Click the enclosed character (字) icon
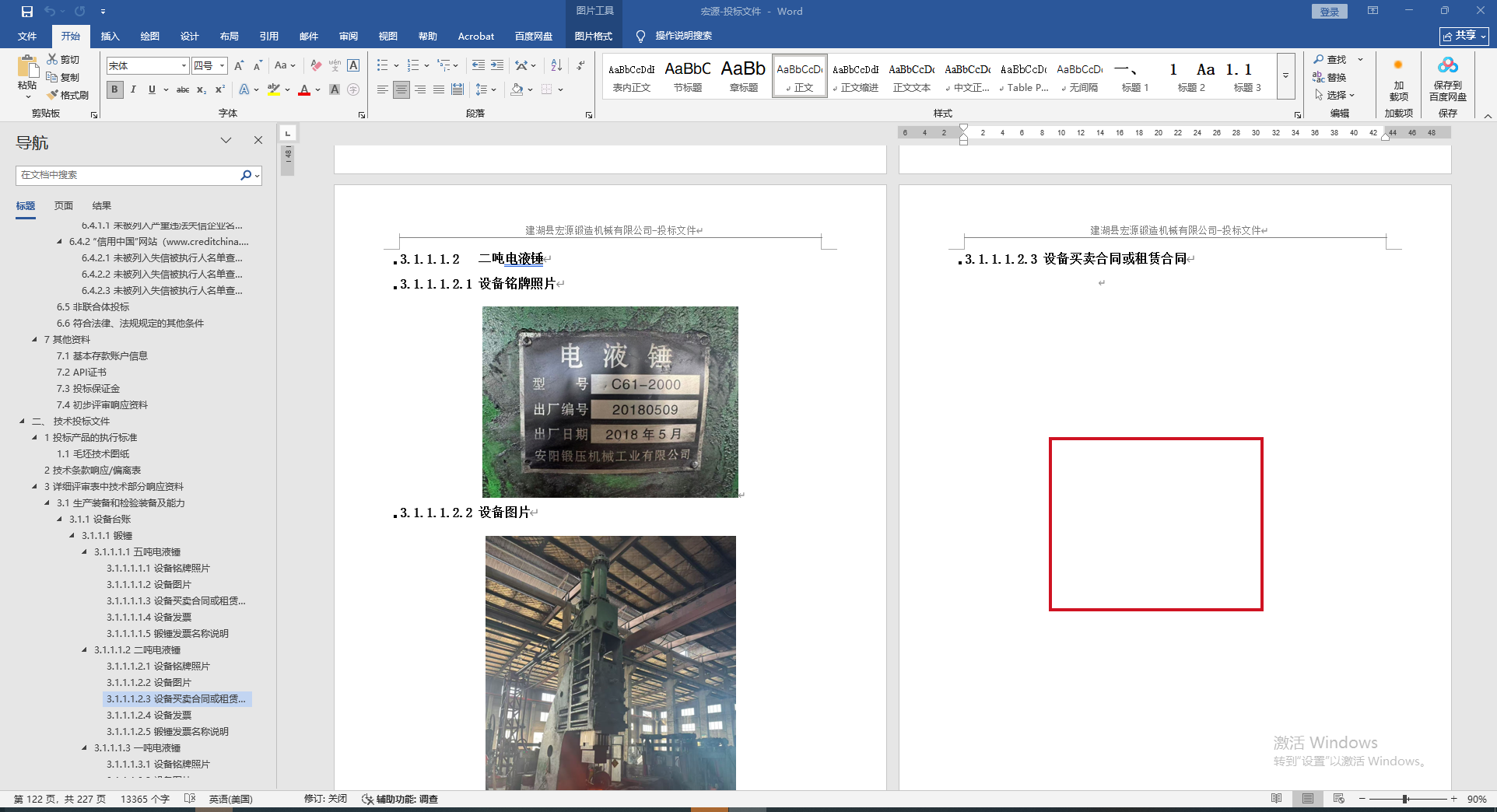The height and width of the screenshot is (812, 1497). [x=353, y=89]
